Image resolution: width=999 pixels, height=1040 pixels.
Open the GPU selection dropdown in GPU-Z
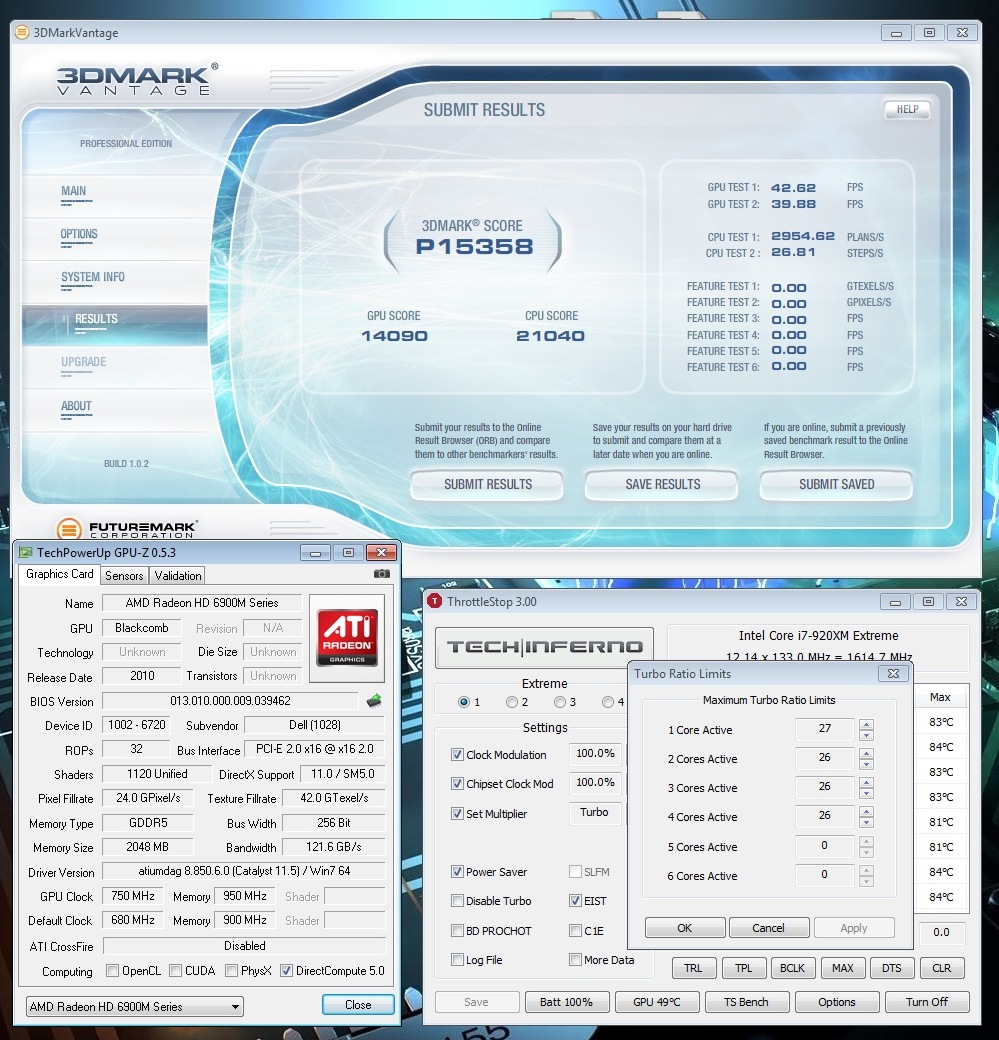point(135,1006)
